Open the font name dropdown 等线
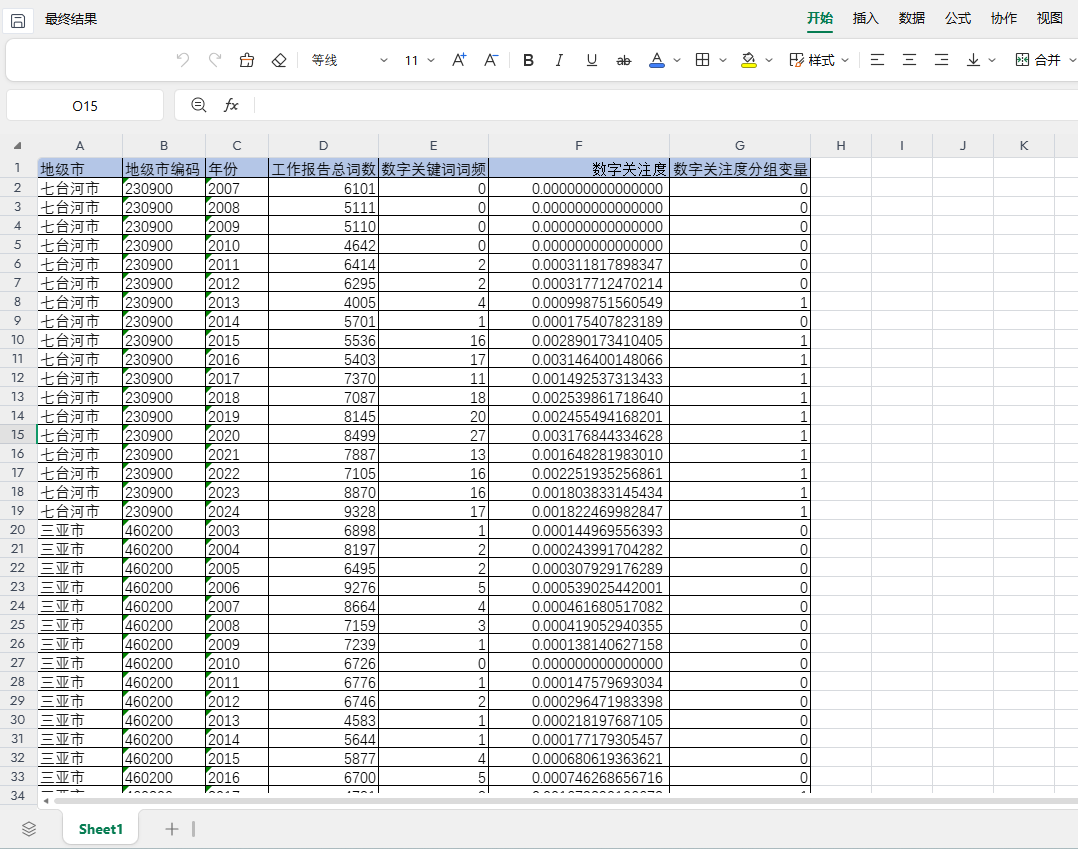Viewport: 1078px width, 849px height. click(349, 60)
